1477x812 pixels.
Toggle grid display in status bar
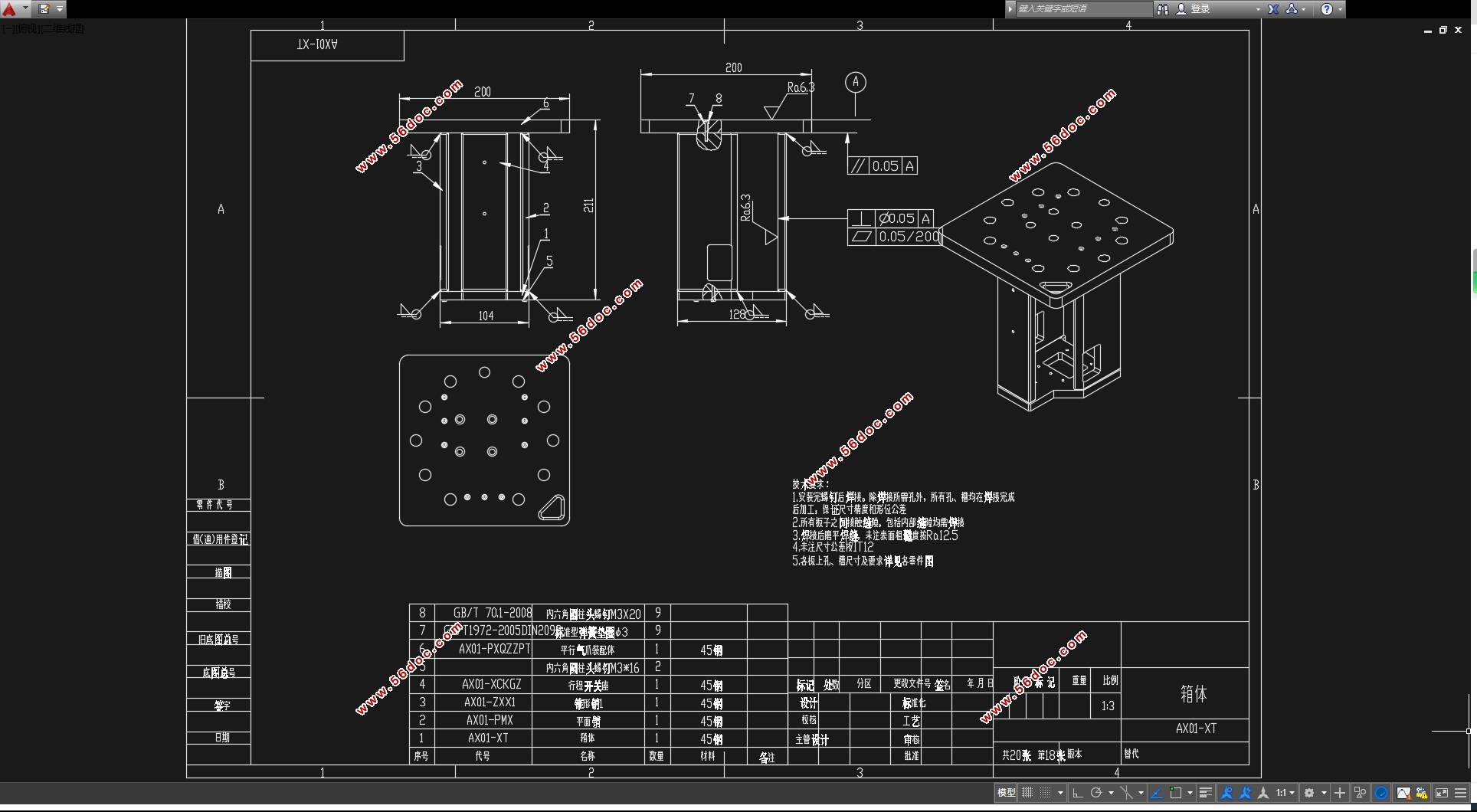[x=1027, y=793]
